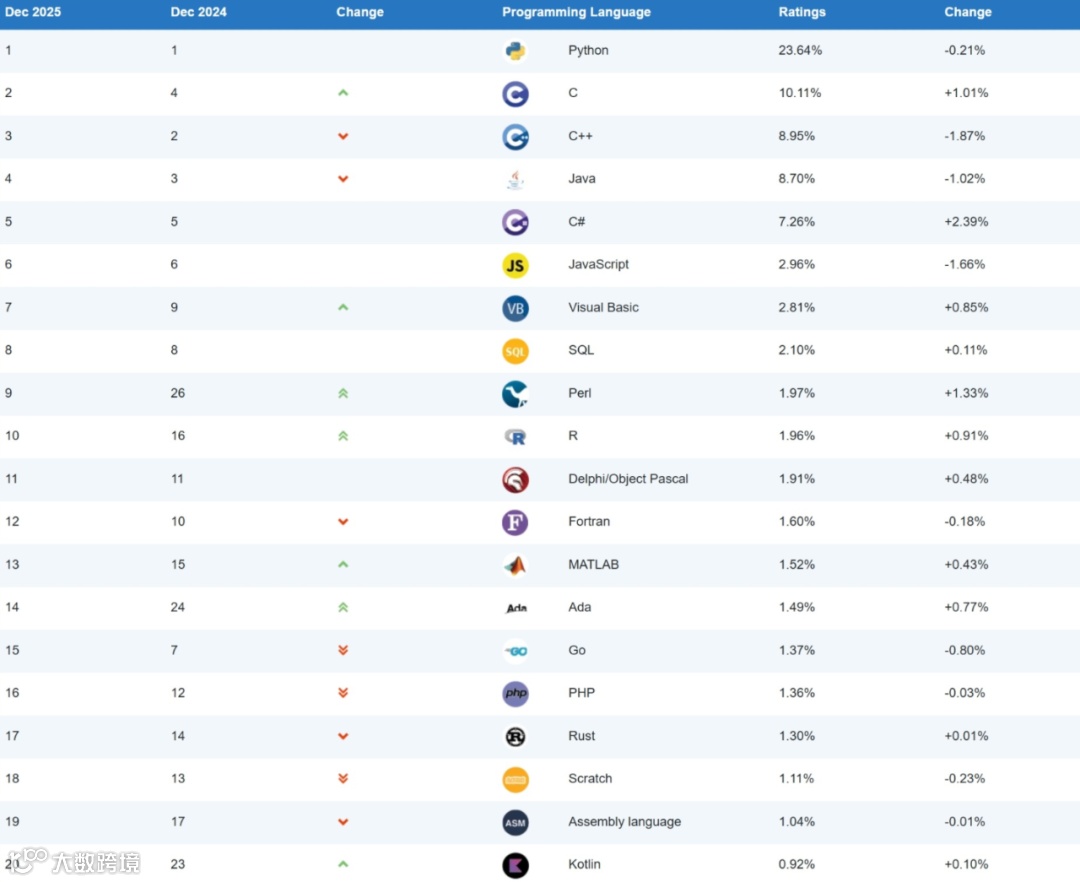1080x882 pixels.
Task: Select the Fortran language name
Action: coord(589,521)
